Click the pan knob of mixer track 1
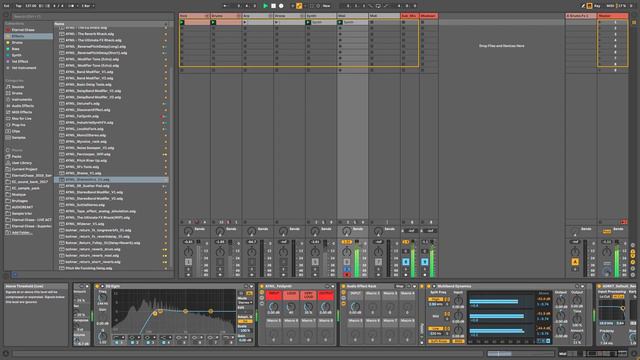 point(188,252)
